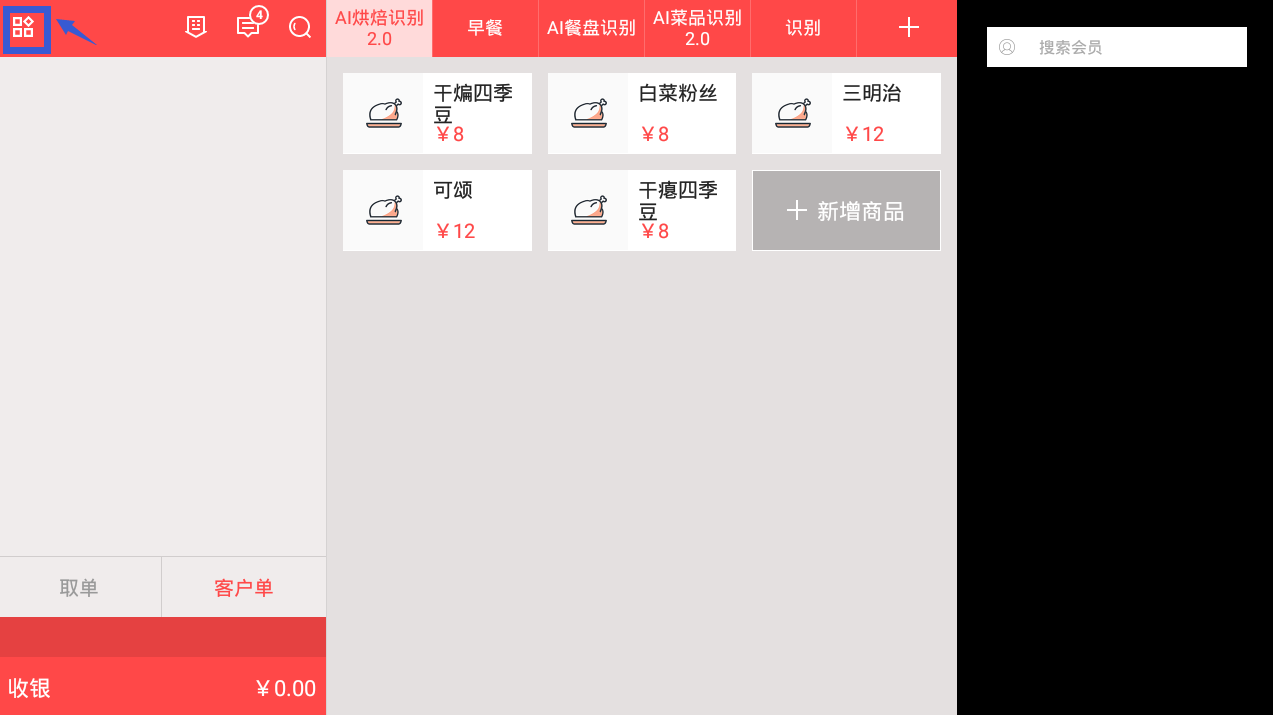Image resolution: width=1273 pixels, height=715 pixels.
Task: Focus the 搜索会员 search field
Action: point(1117,47)
